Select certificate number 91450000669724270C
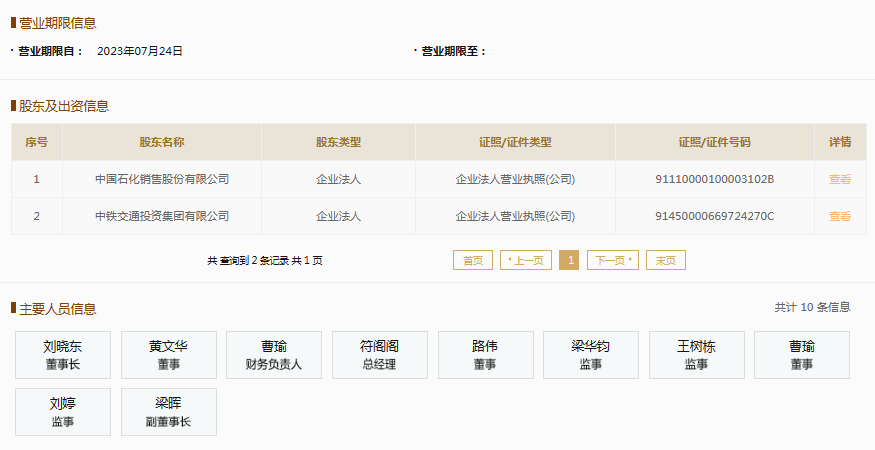 point(714,216)
